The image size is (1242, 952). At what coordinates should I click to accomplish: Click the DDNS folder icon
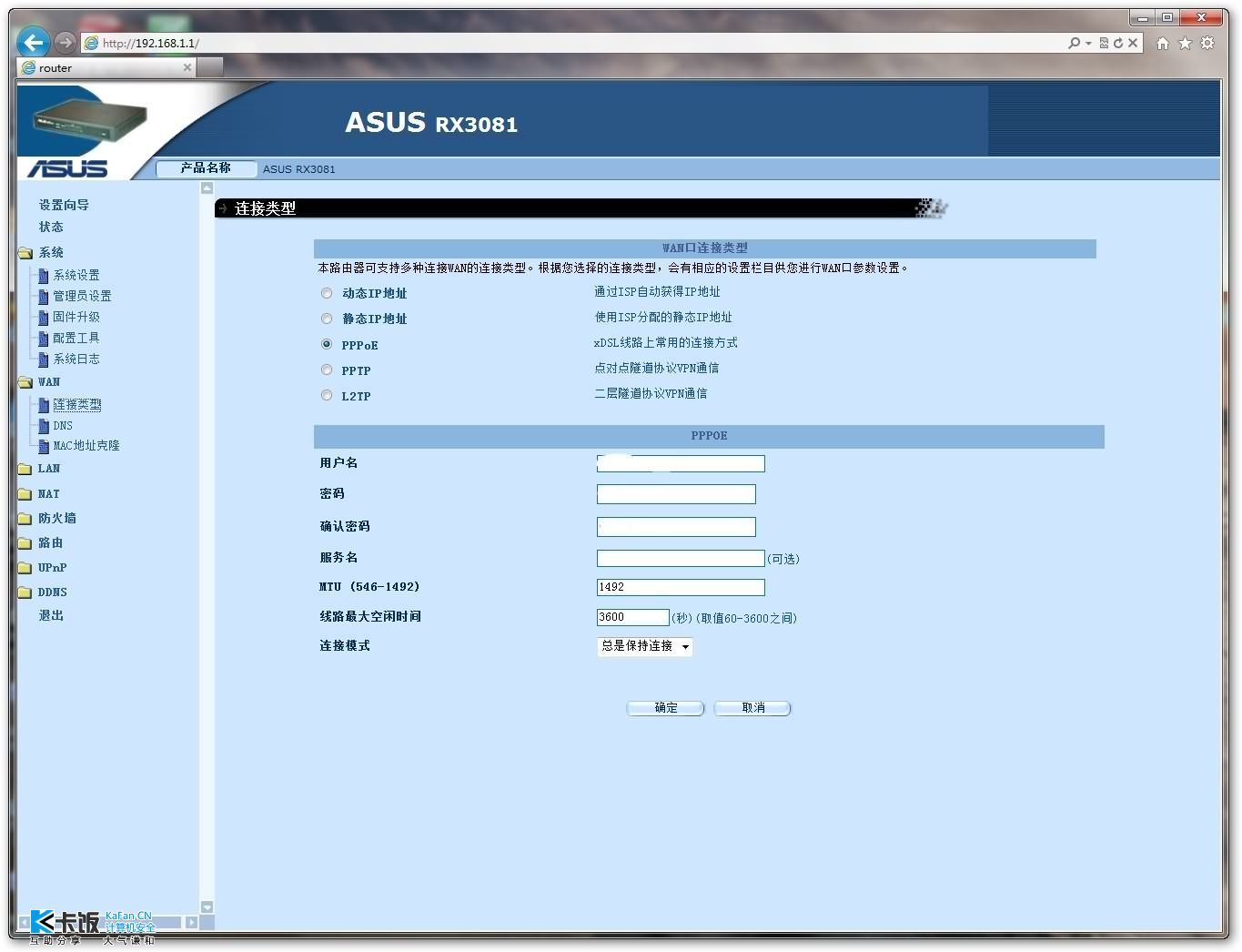[x=25, y=592]
